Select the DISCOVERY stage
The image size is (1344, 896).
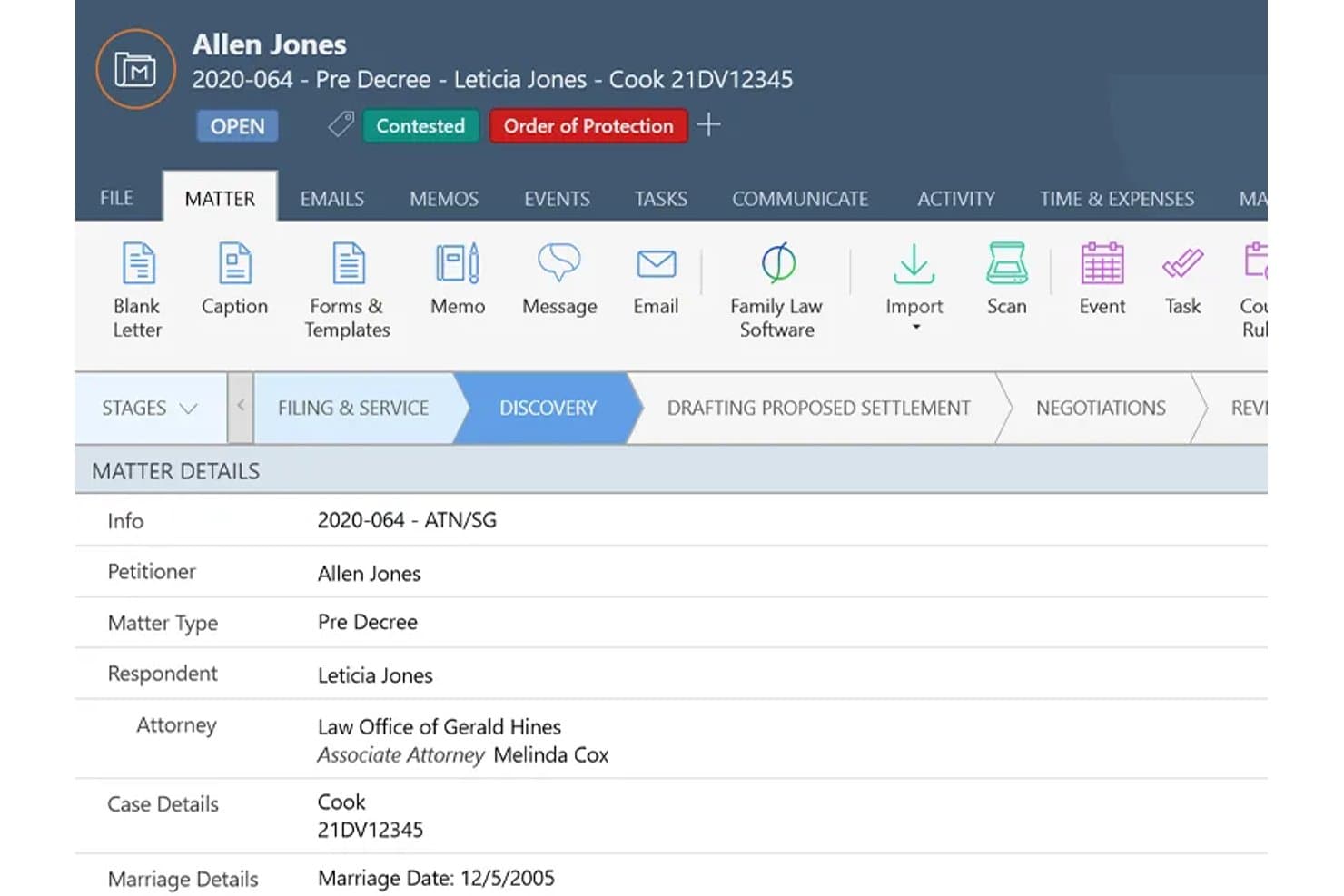click(548, 409)
